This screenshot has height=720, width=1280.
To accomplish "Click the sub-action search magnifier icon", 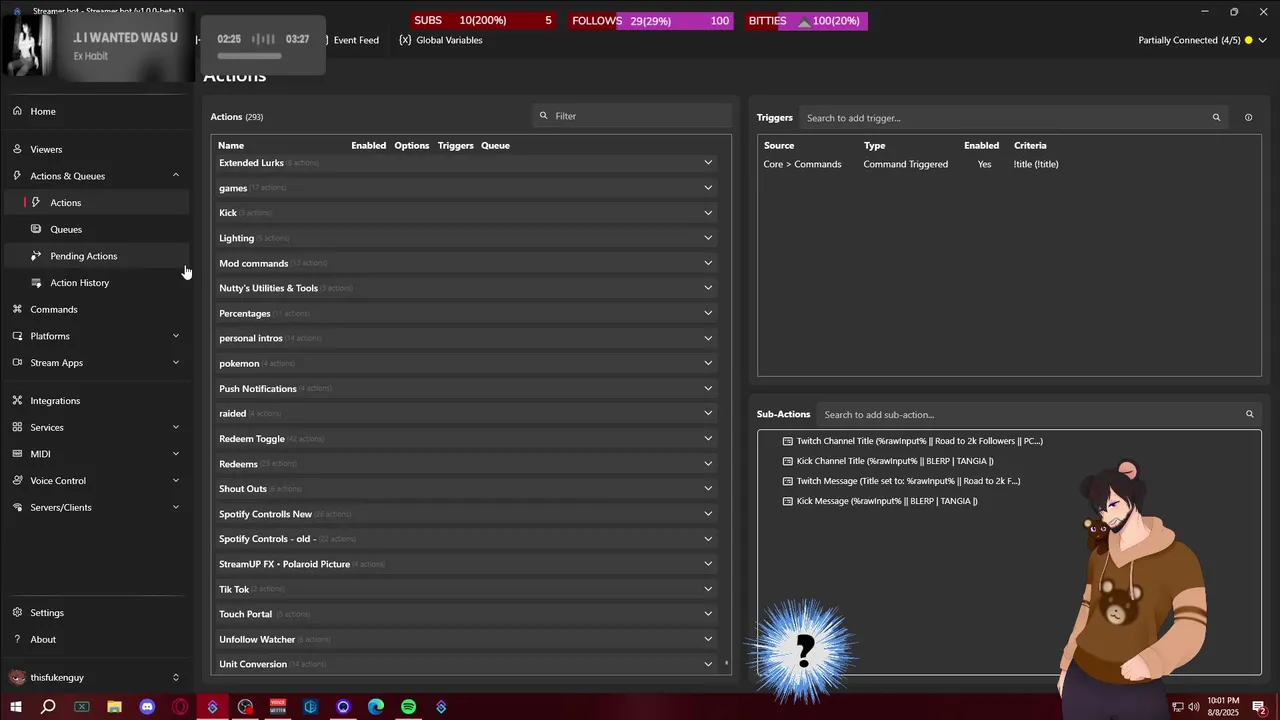I will click(x=1249, y=414).
